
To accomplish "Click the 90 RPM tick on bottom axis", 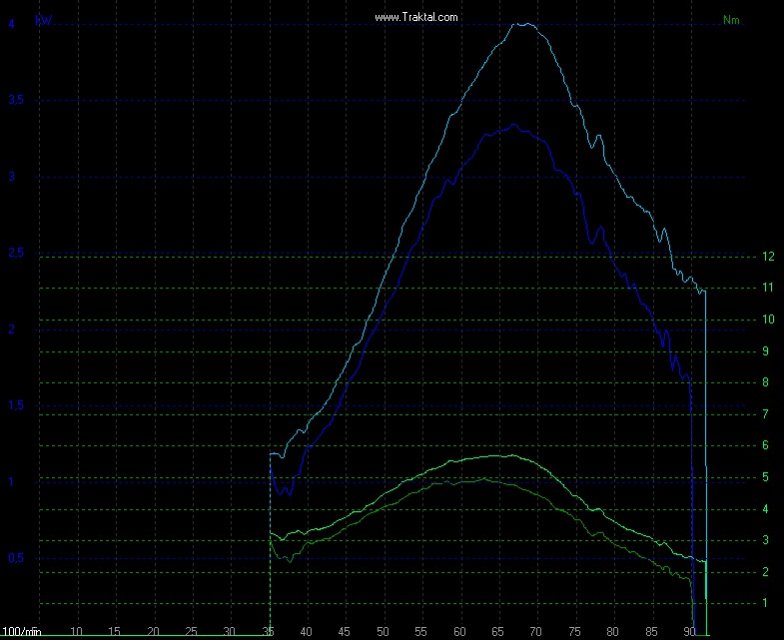I will point(689,632).
